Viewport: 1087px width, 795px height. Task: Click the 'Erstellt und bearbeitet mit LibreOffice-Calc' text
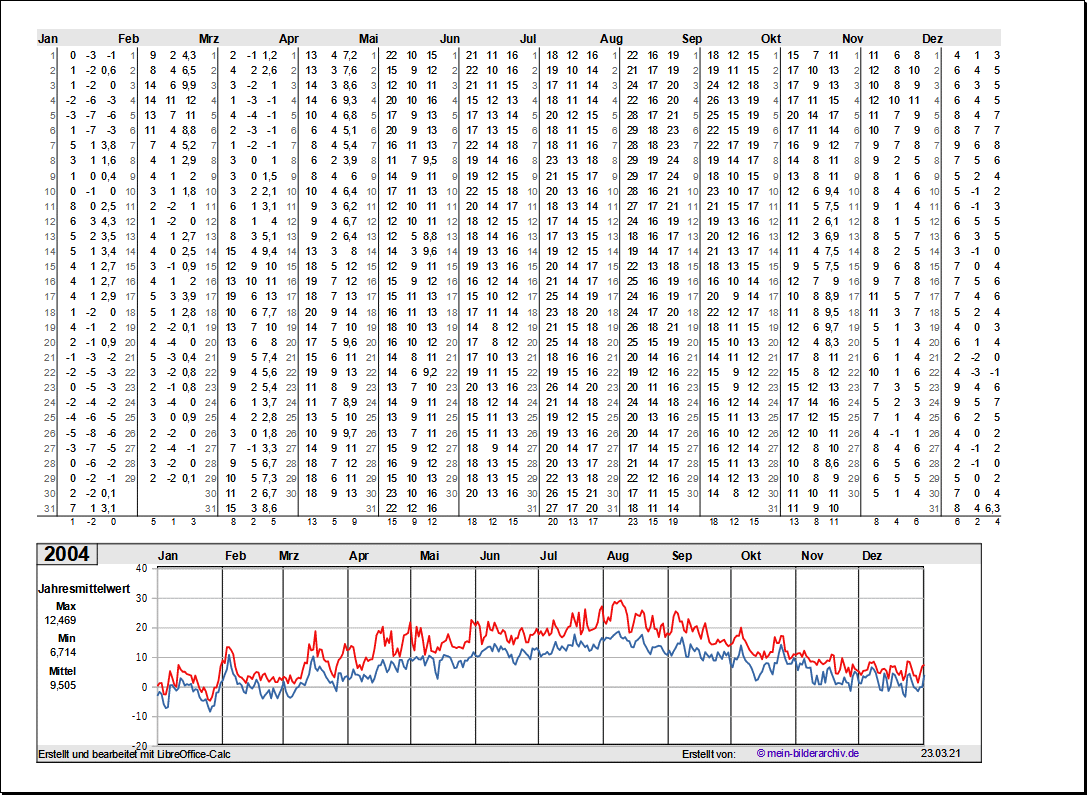(134, 754)
